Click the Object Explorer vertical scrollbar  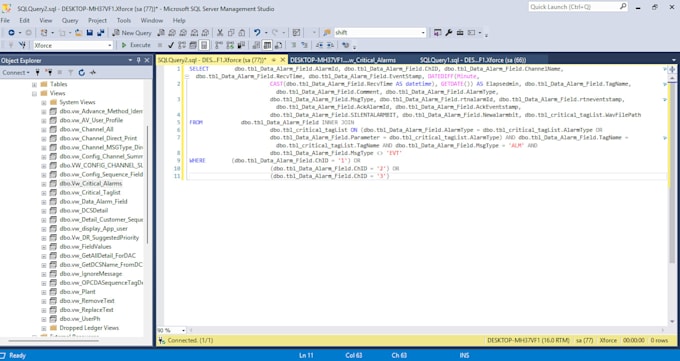coord(148,184)
